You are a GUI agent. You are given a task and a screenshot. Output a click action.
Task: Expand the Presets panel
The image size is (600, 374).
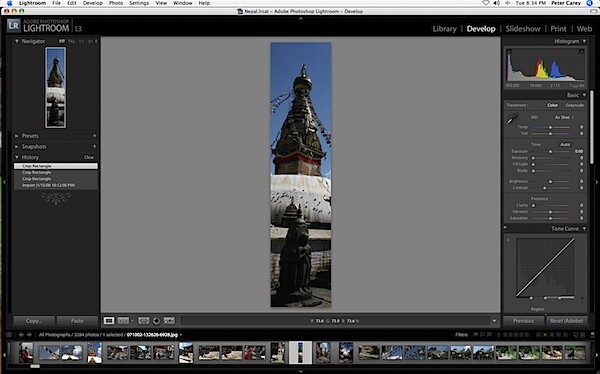click(x=16, y=136)
